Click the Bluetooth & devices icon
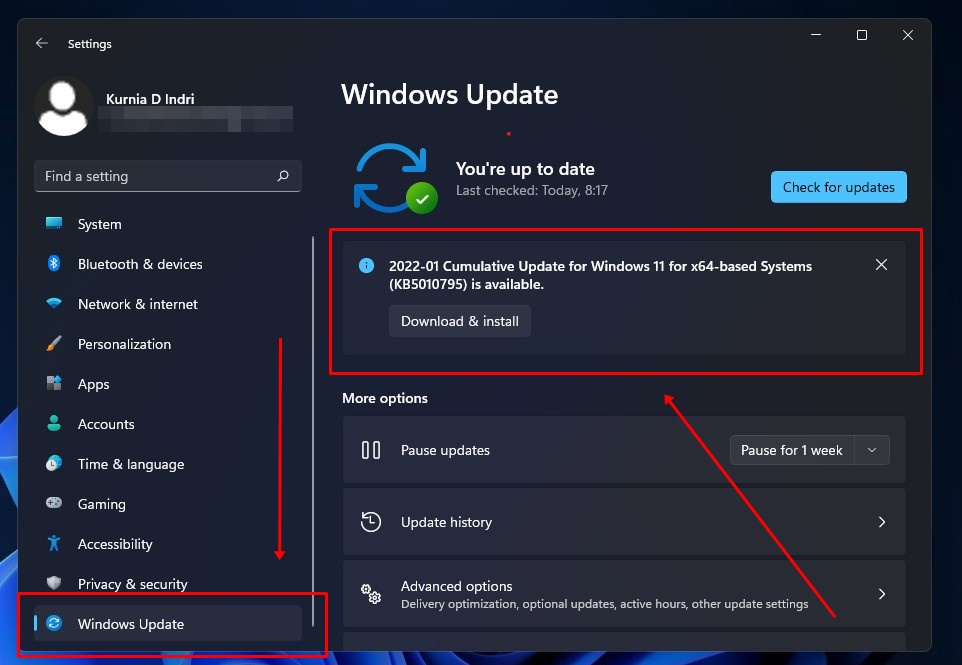This screenshot has width=962, height=665. [54, 264]
